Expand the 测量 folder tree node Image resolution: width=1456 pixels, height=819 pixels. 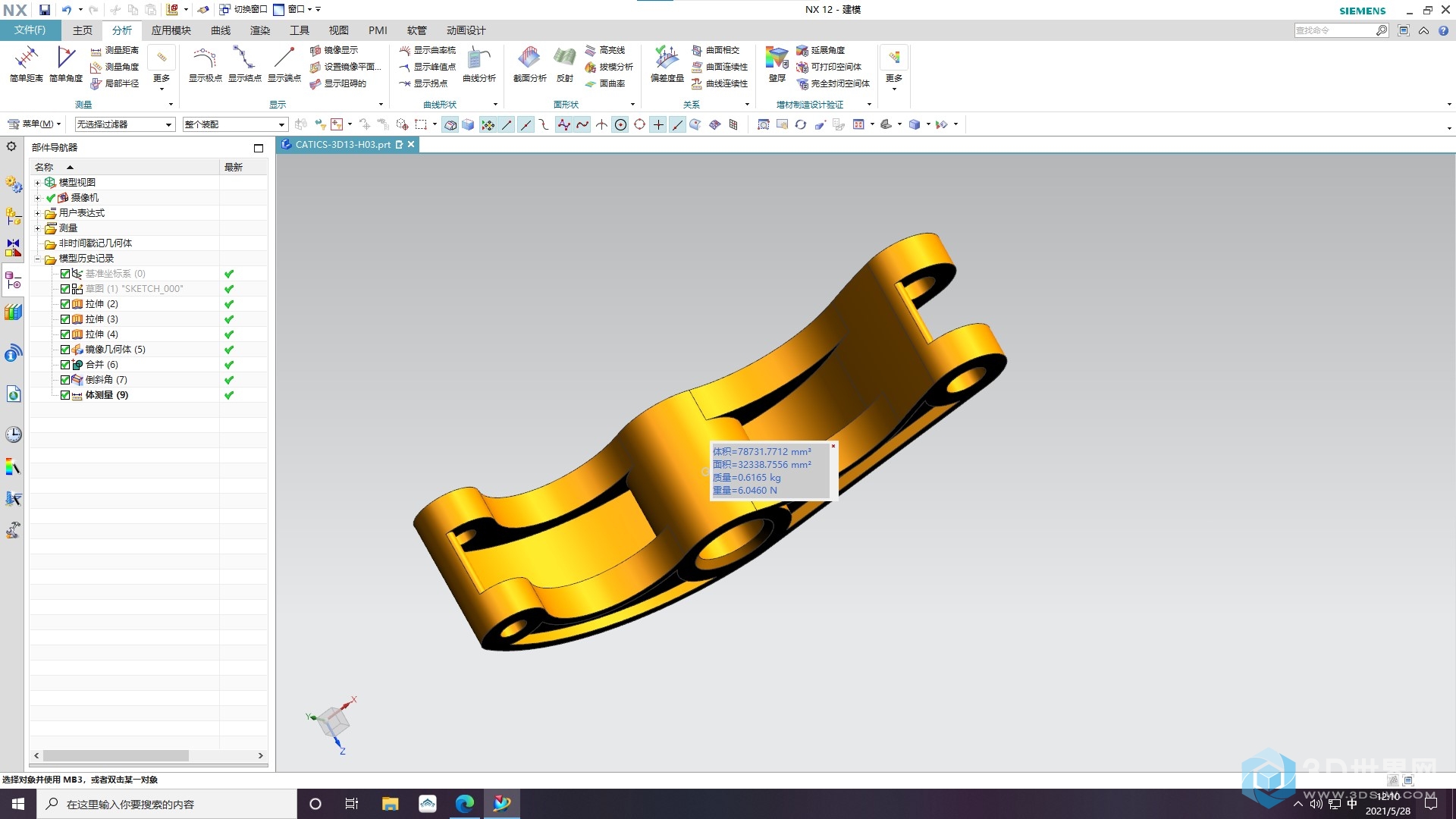coord(37,228)
